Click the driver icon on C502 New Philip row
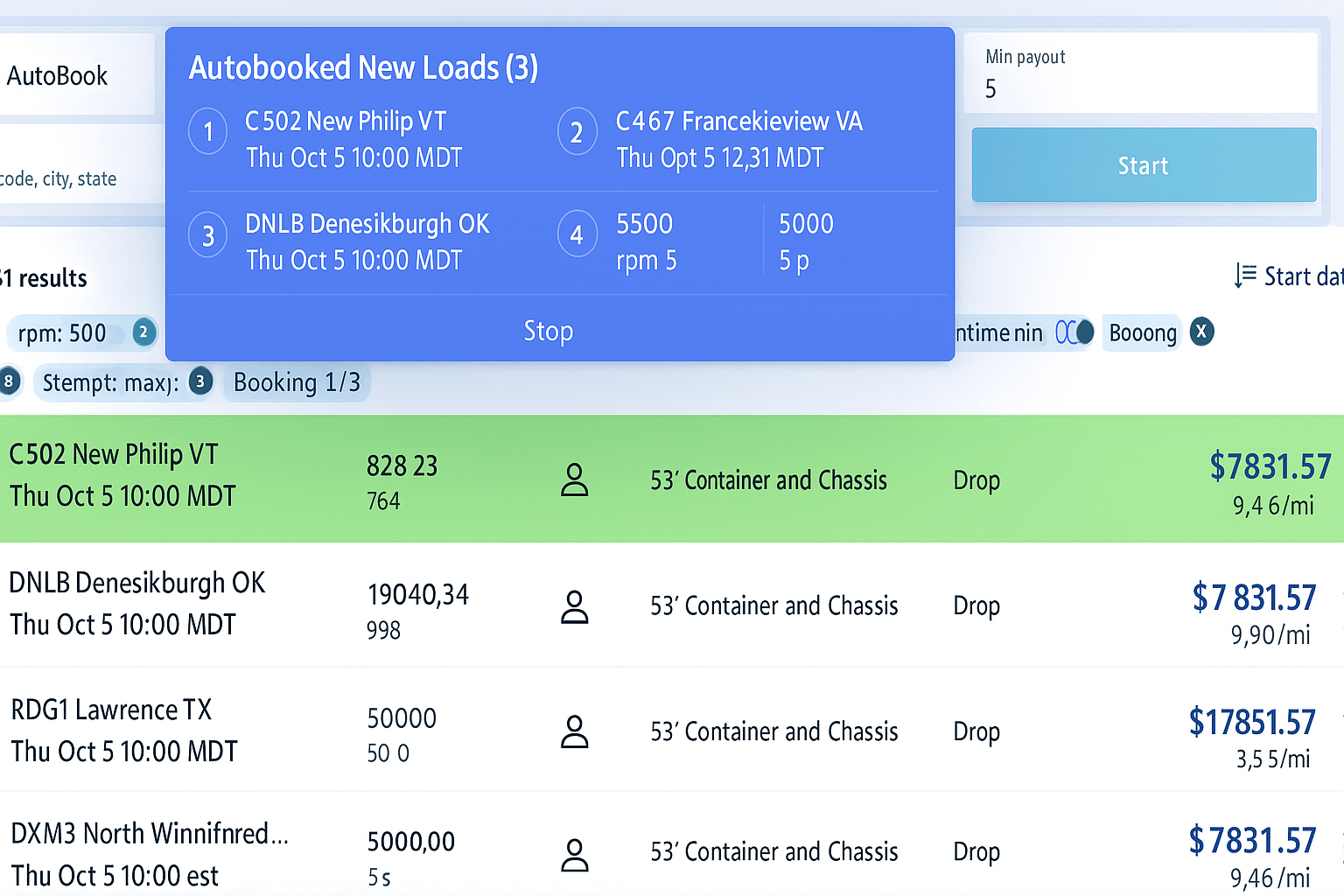The width and height of the screenshot is (1344, 896). point(574,479)
